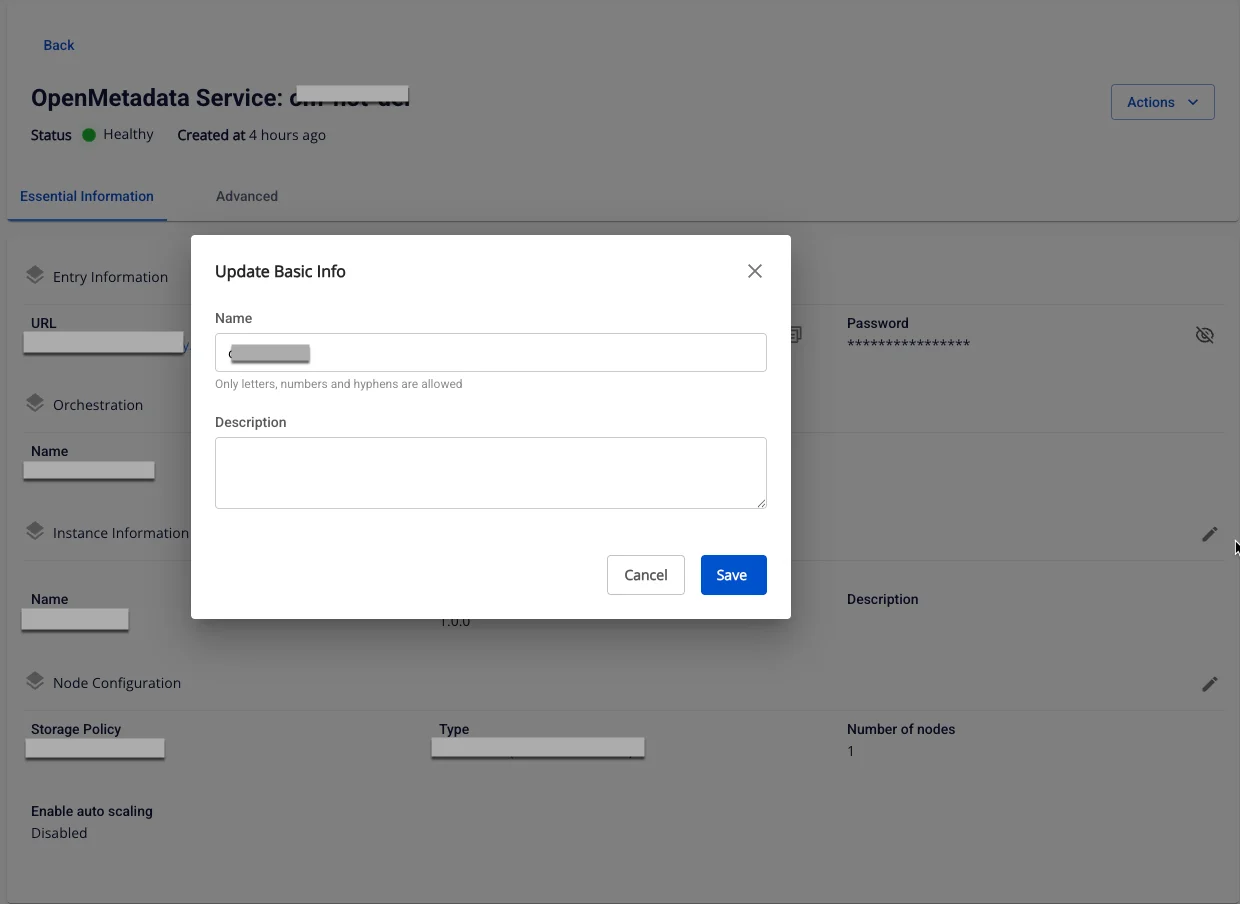Grab the Description textarea resize handle
This screenshot has height=904, width=1240.
click(762, 504)
